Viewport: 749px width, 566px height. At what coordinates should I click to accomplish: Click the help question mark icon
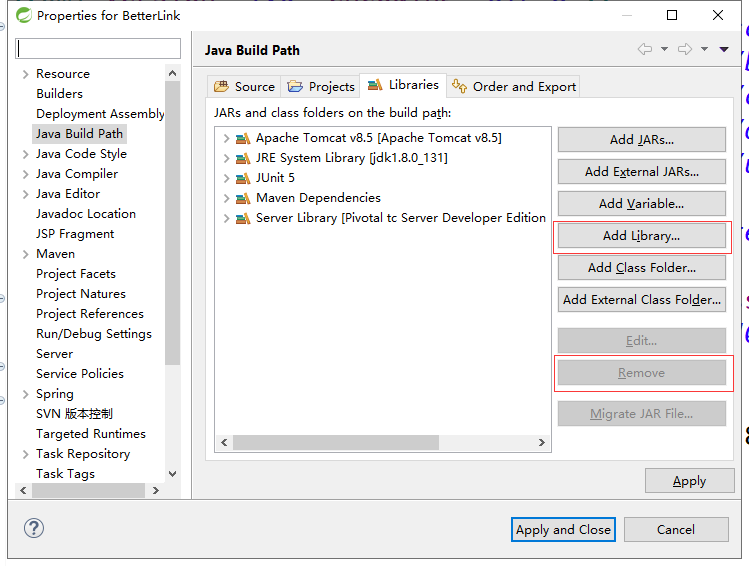click(34, 528)
